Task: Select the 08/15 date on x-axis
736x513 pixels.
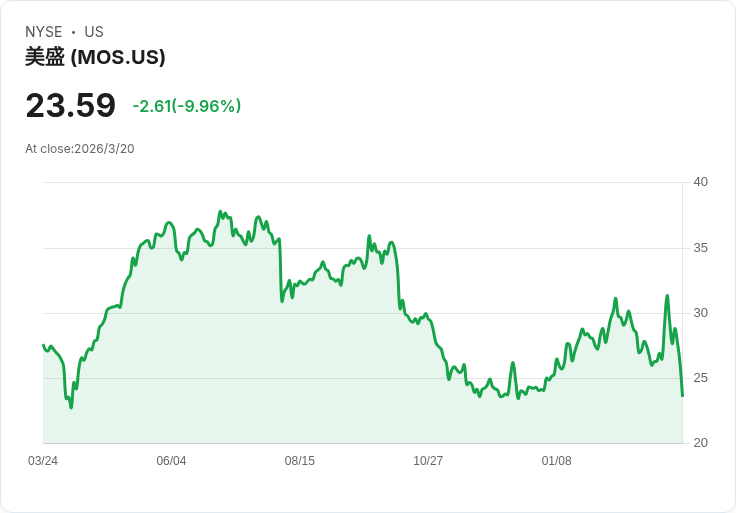Action: point(300,461)
